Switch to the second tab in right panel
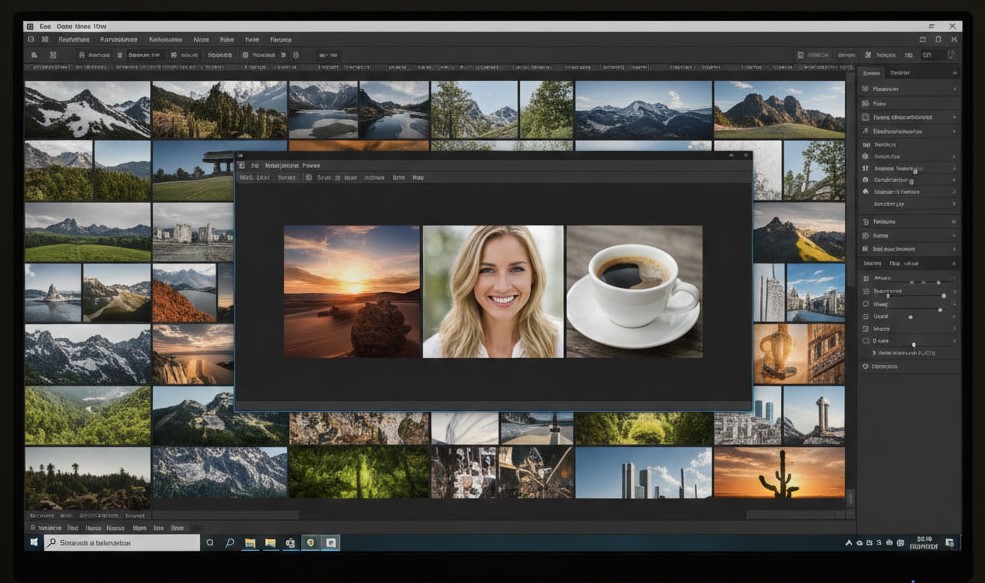 [900, 73]
